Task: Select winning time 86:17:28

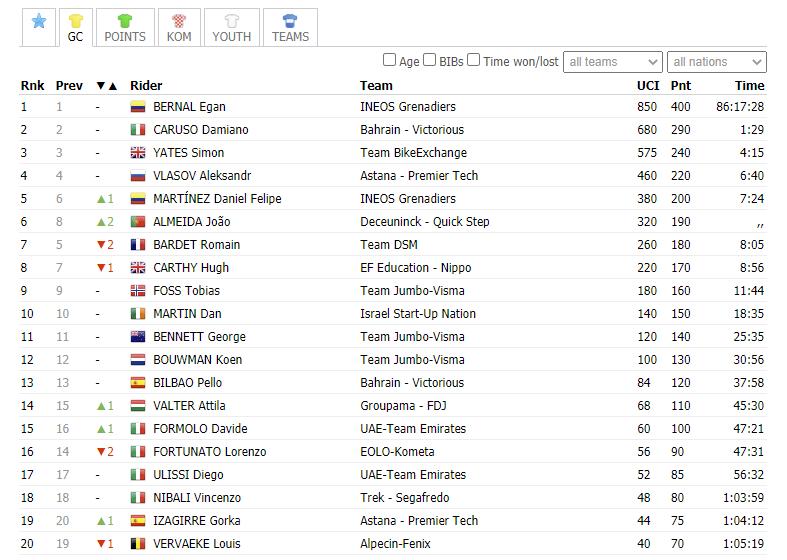Action: (x=740, y=107)
